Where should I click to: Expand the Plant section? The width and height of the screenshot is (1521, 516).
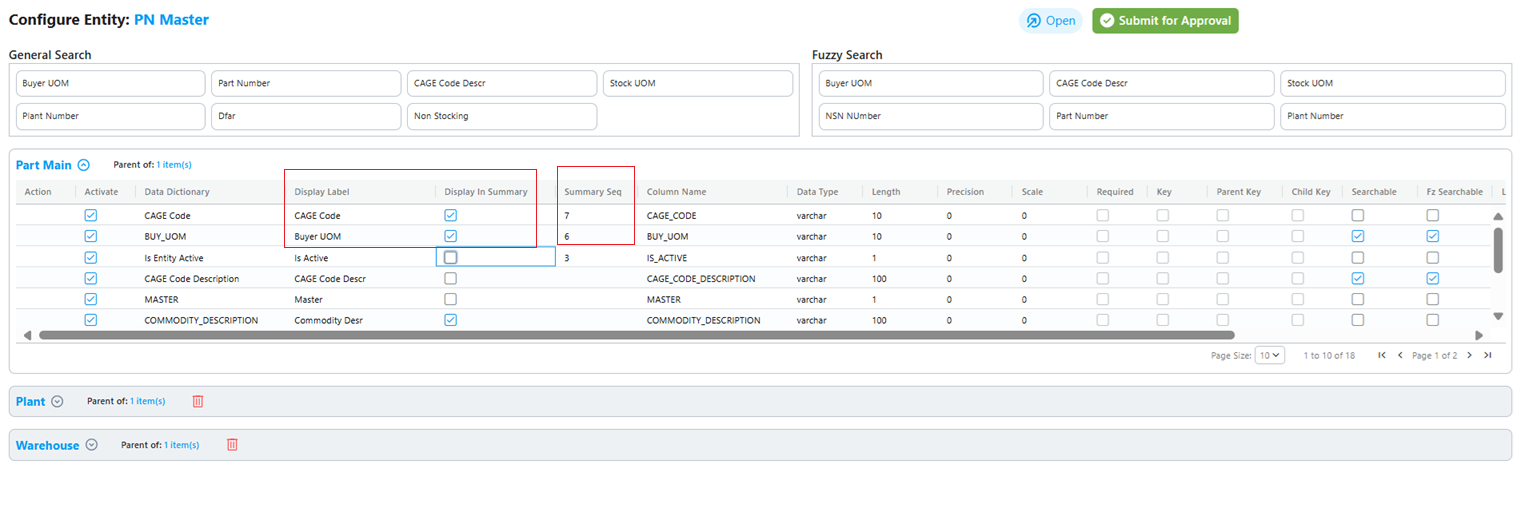tap(57, 401)
